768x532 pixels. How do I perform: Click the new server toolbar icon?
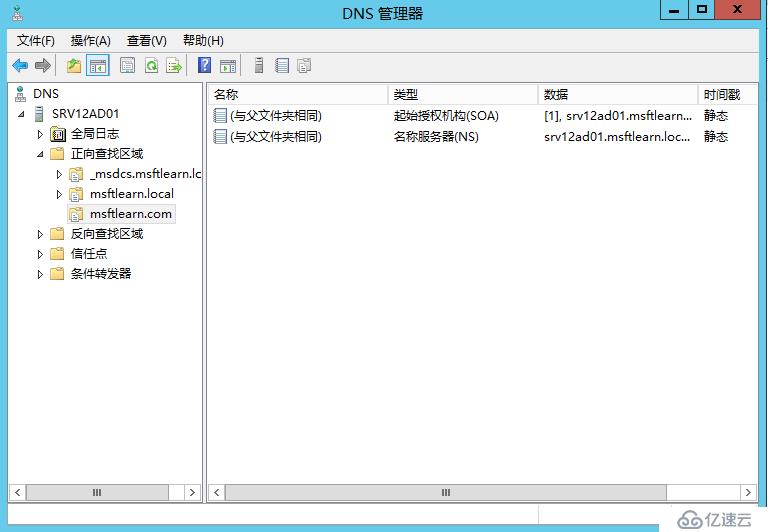259,65
